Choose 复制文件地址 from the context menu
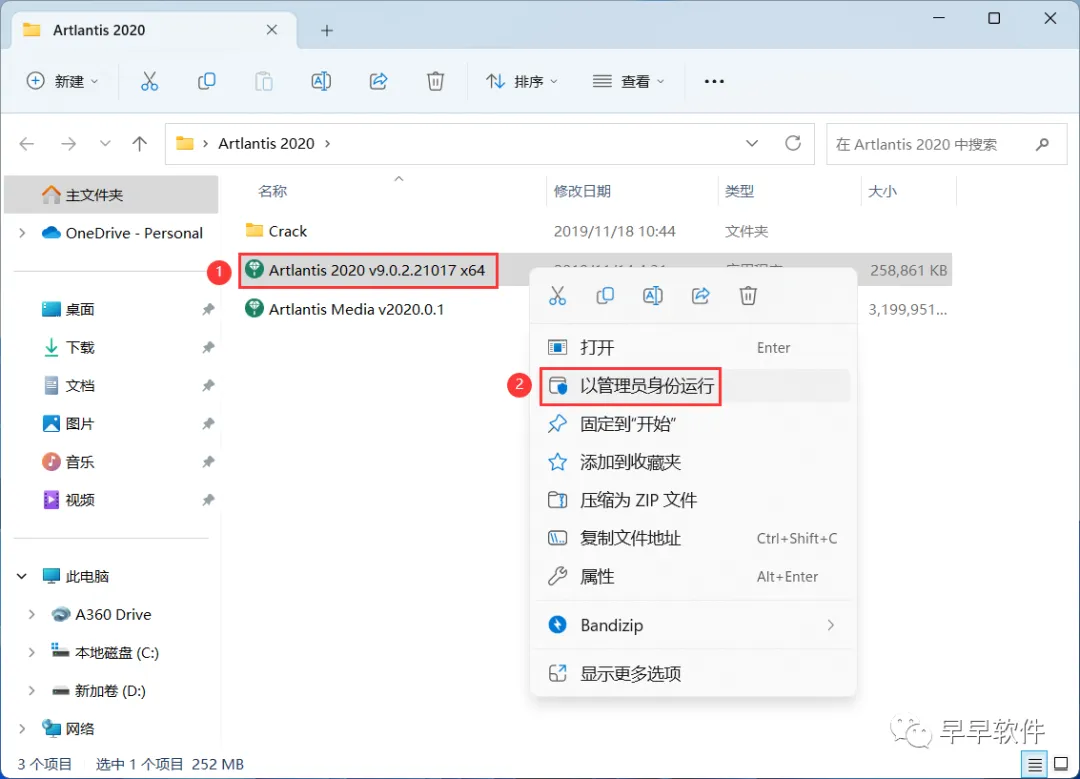The image size is (1080, 779). click(x=694, y=538)
